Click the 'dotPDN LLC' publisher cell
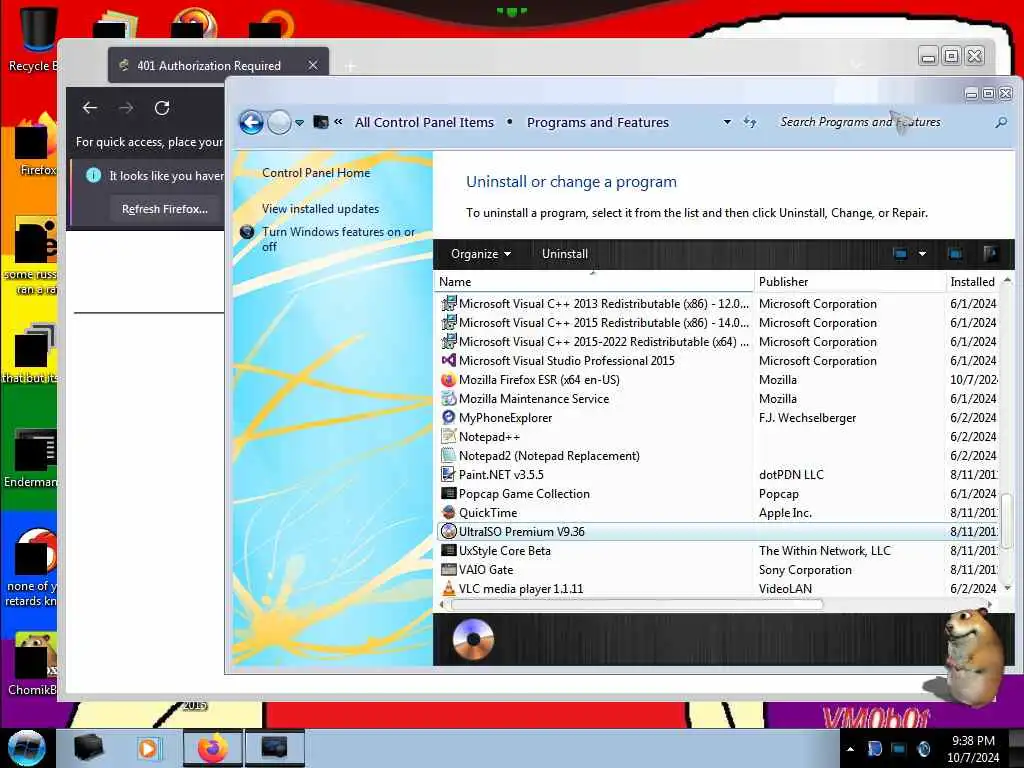 click(x=791, y=475)
